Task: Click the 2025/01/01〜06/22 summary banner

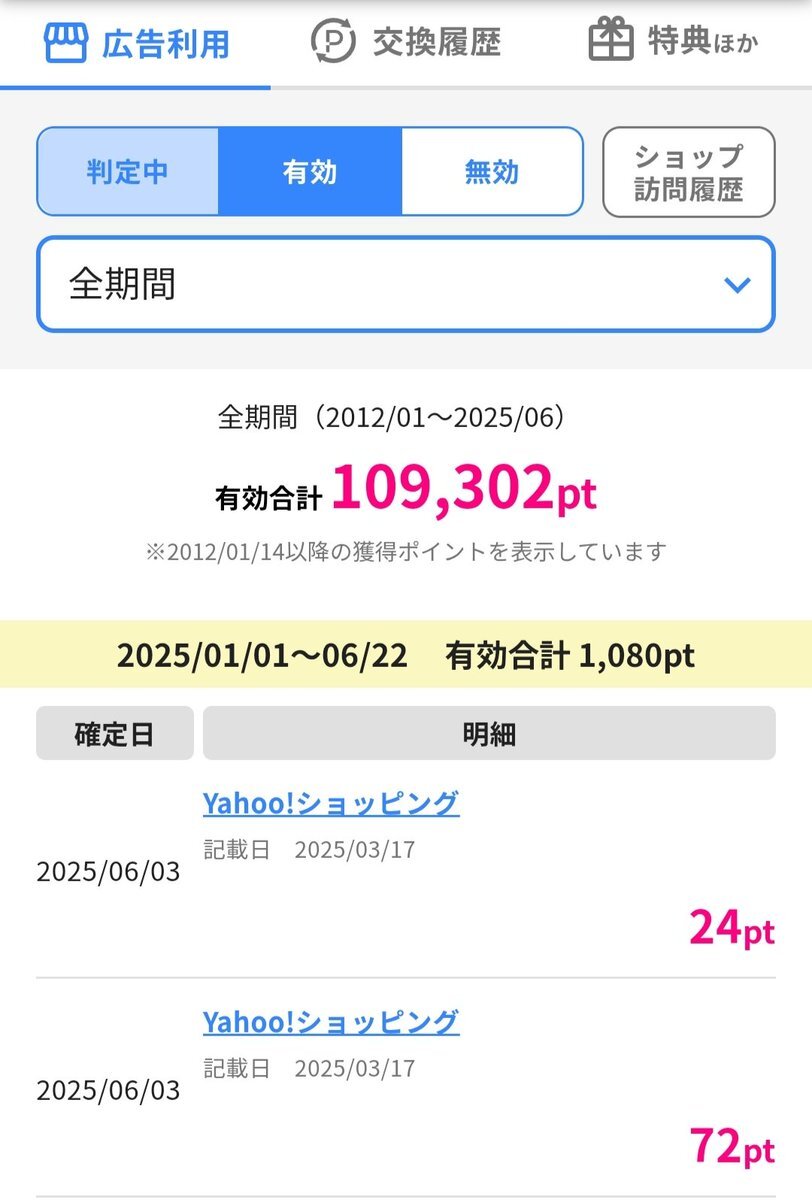Action: 406,655
